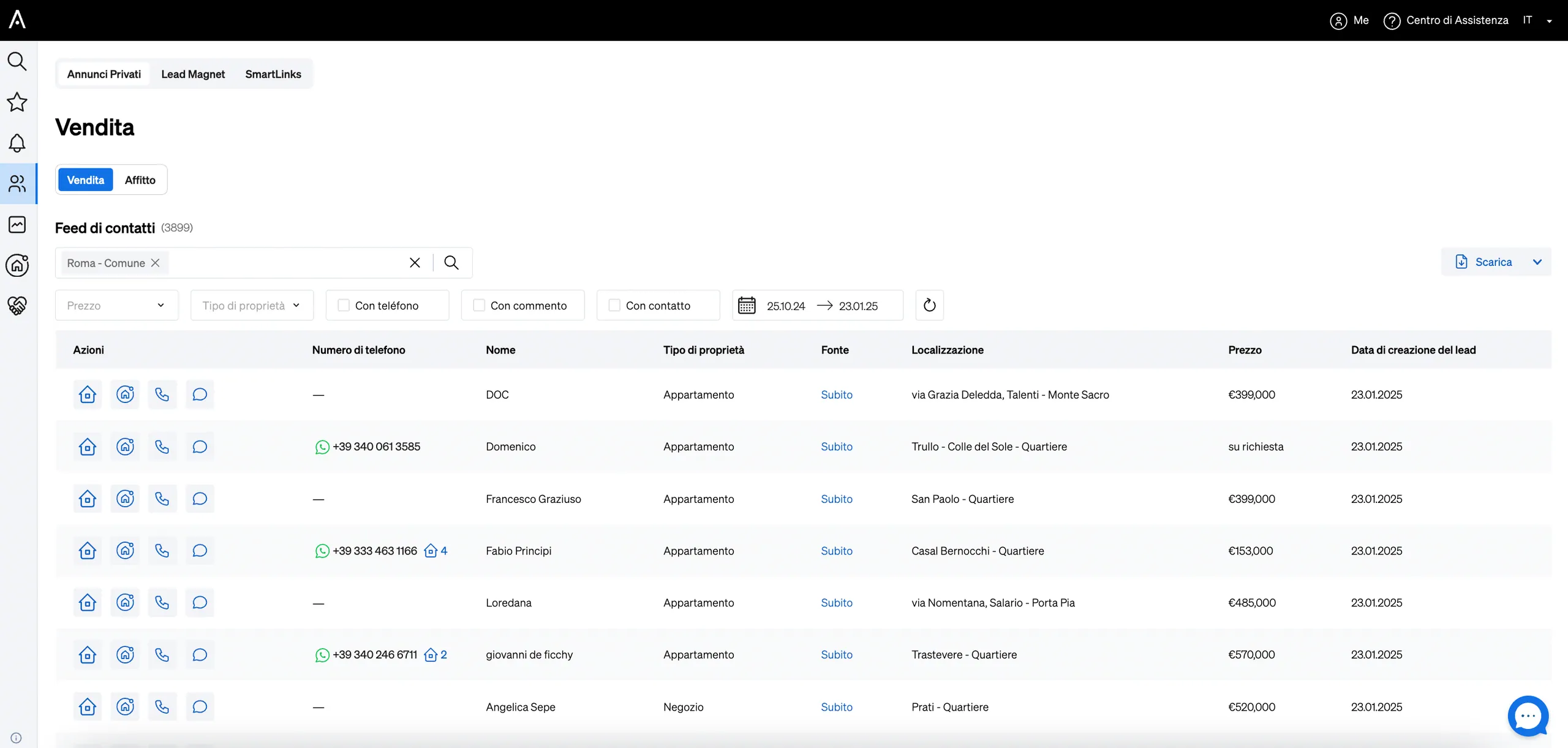Screen dimensions: 1568x748
Task: Click the app logo in top-left
Action: coord(17,20)
